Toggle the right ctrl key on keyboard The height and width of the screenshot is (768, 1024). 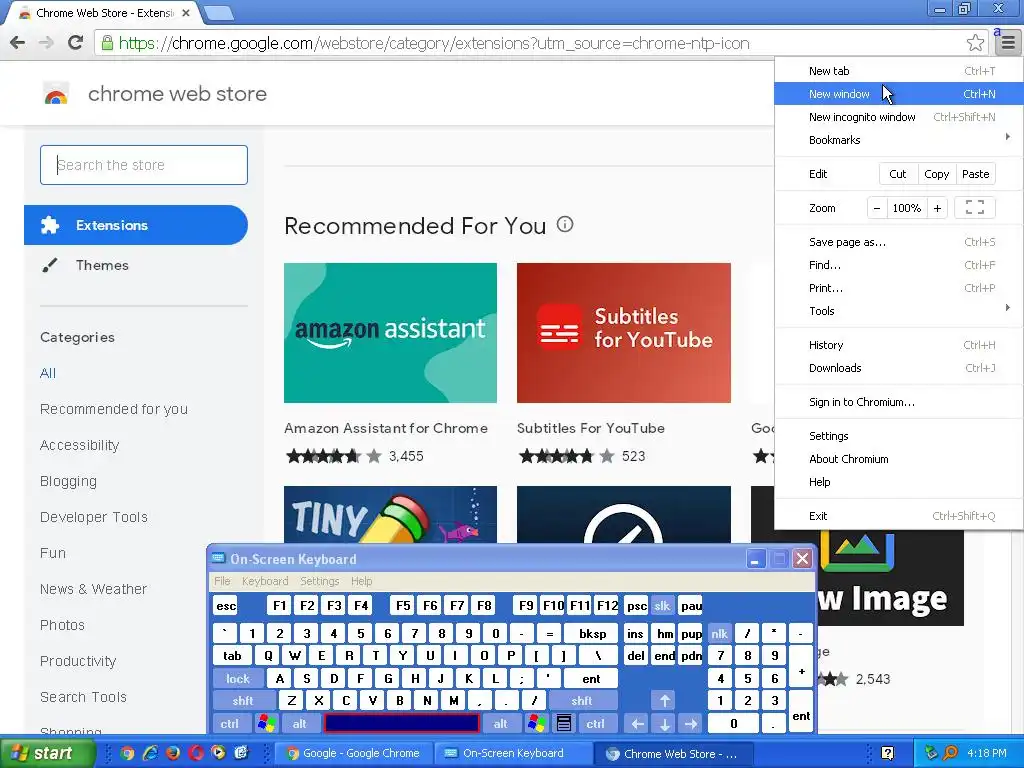click(596, 724)
